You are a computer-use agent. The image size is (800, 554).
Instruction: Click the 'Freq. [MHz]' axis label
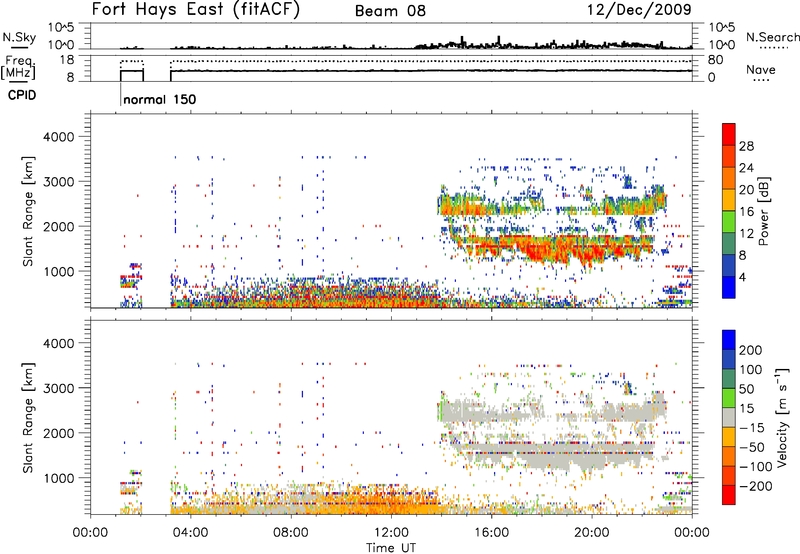[19, 68]
